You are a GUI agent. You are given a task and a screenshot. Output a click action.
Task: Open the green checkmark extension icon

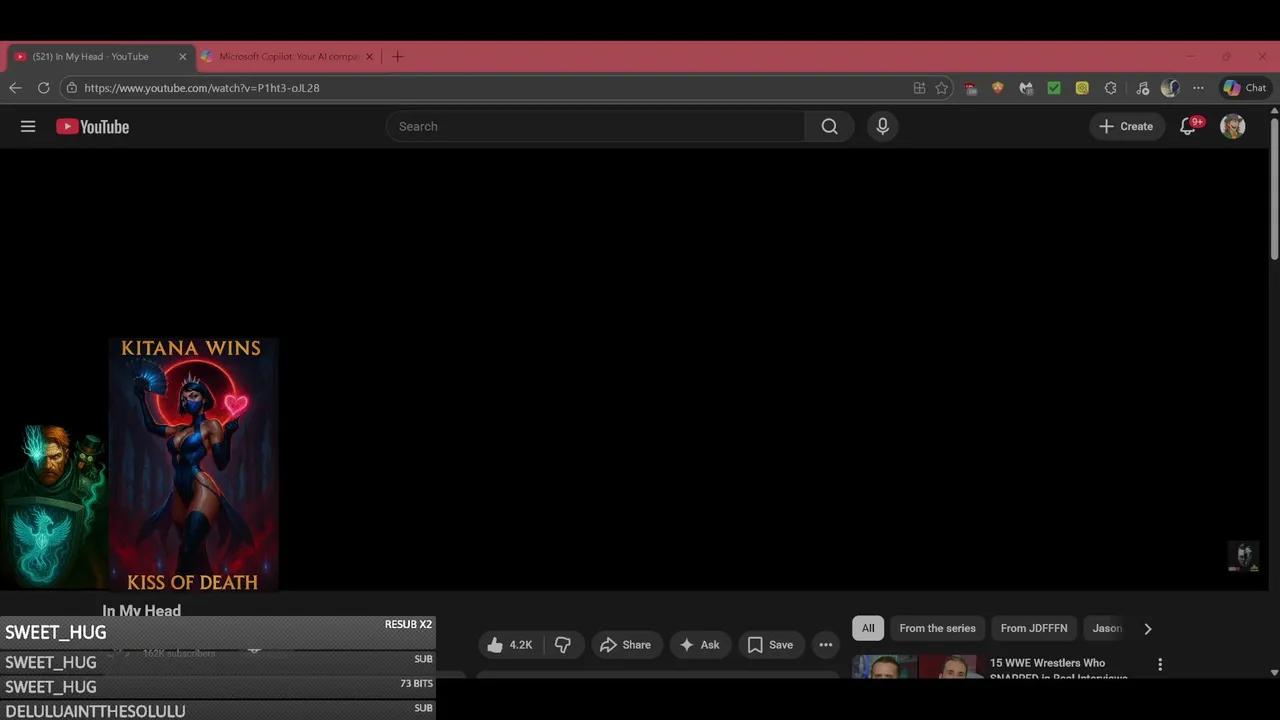click(1053, 88)
